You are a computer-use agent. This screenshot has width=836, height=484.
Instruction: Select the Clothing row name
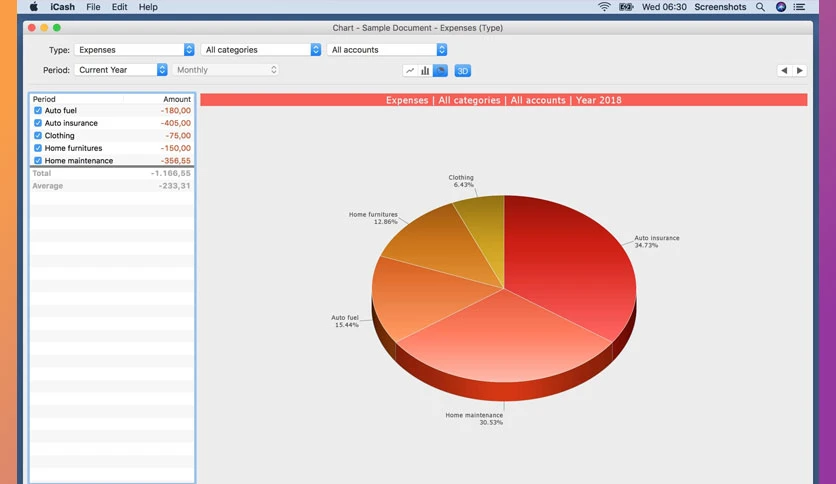click(59, 135)
